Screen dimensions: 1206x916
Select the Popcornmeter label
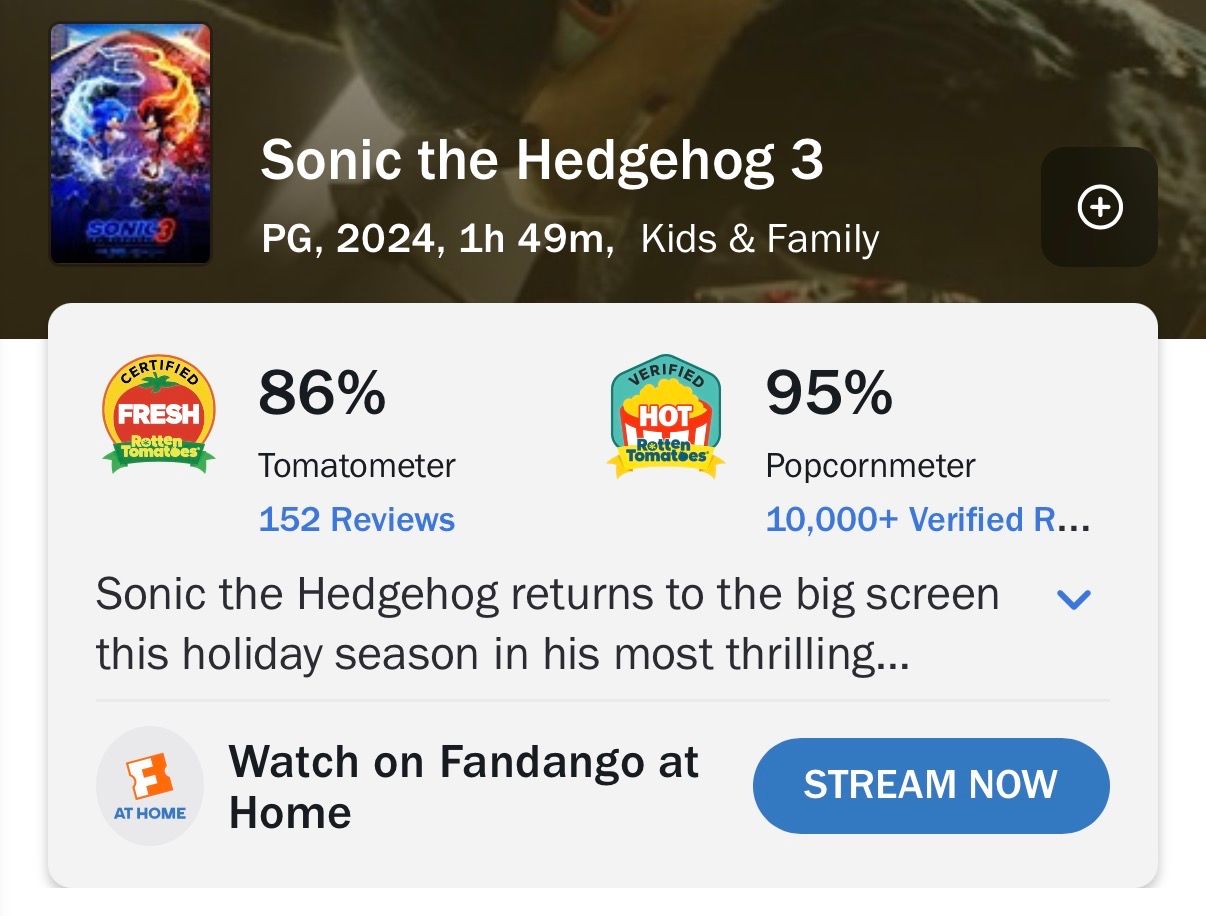pyautogui.click(x=870, y=466)
